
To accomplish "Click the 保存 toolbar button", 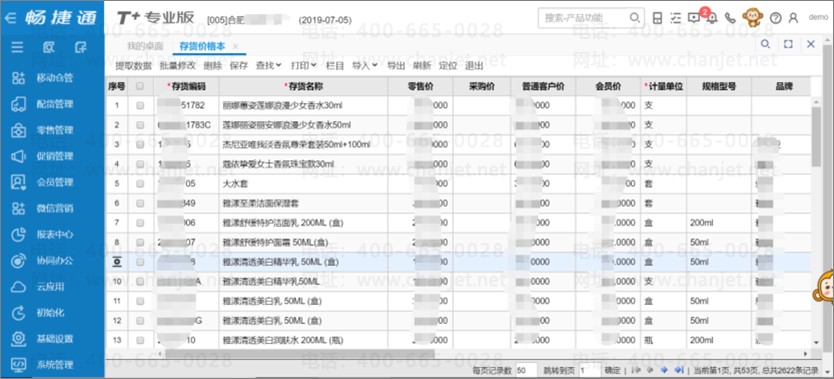I will tap(239, 66).
